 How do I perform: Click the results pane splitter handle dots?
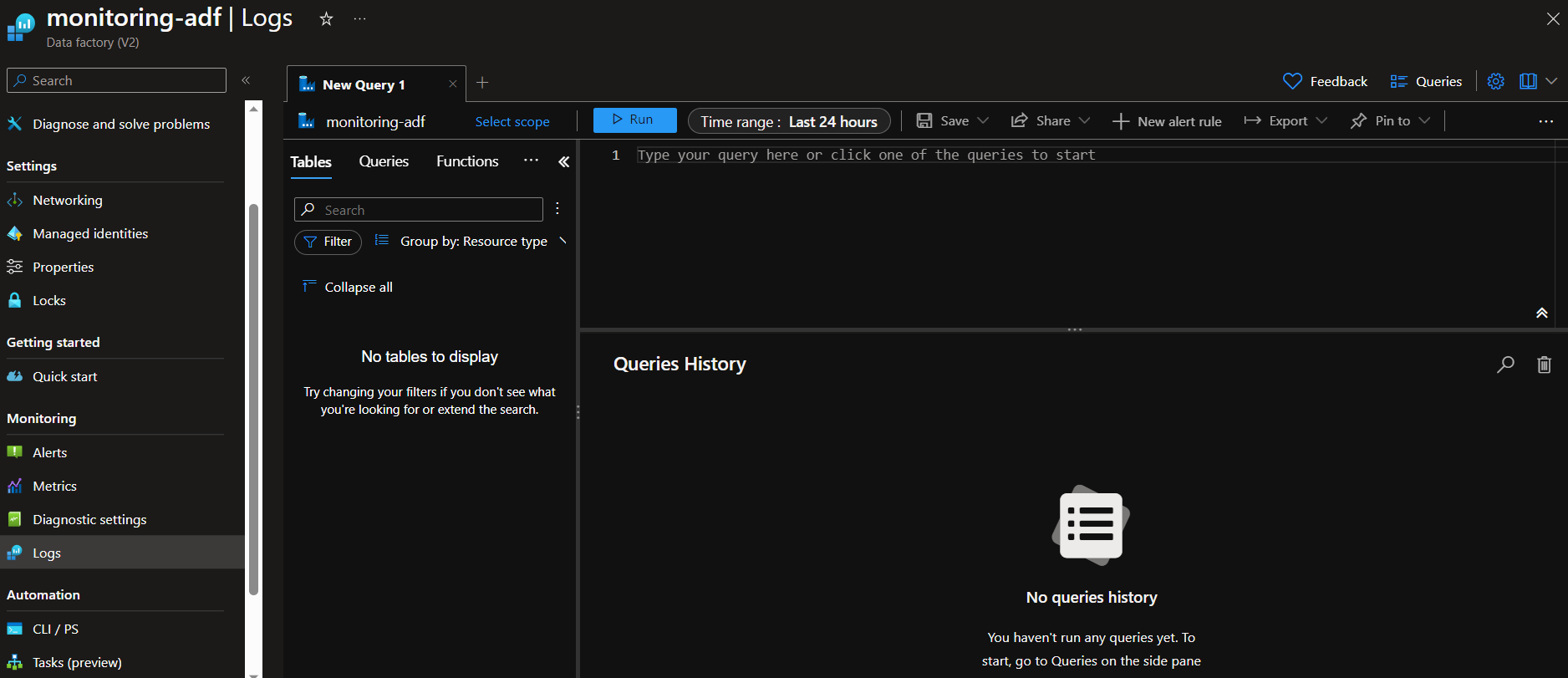click(1075, 330)
